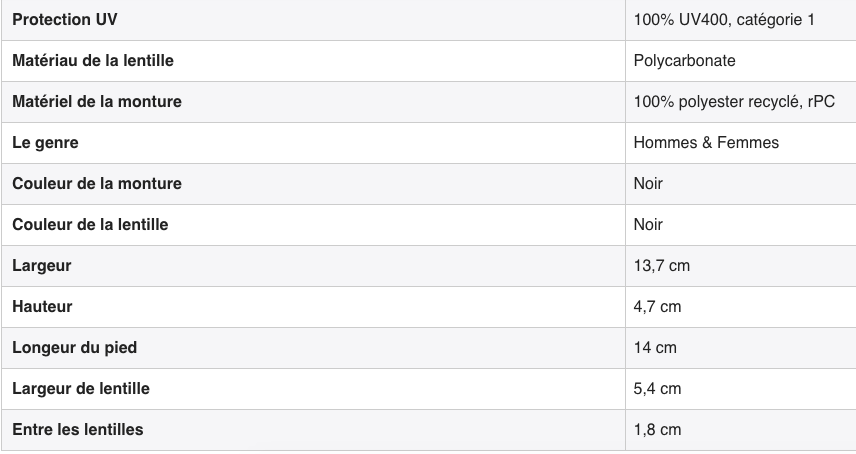Screen dimensions: 856x454
Task: Select the 100% UV400, catégorie 1 value
Action: [x=724, y=20]
